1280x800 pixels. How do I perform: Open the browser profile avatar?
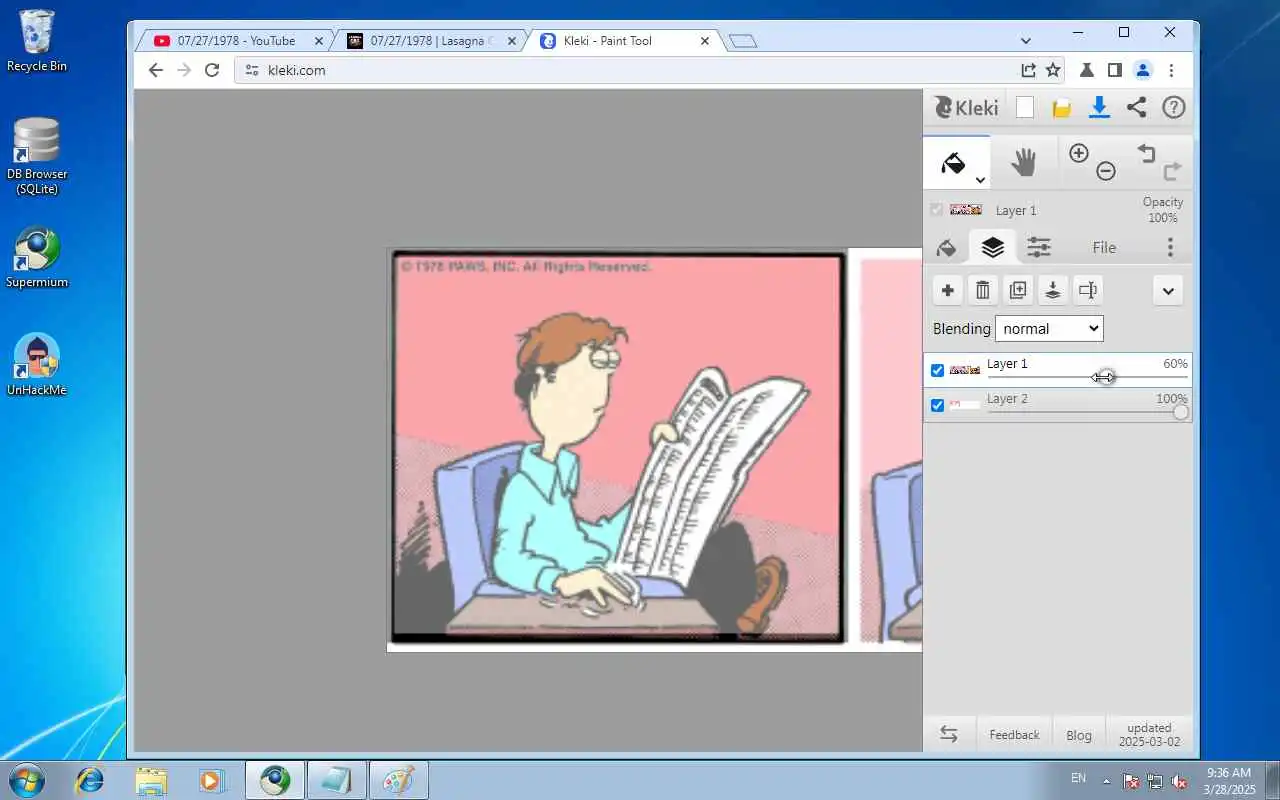point(1143,70)
